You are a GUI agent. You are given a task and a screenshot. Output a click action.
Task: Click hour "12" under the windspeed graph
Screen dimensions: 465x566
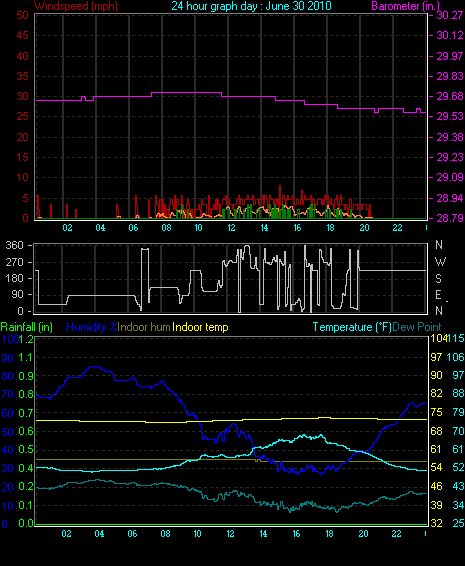pos(231,228)
